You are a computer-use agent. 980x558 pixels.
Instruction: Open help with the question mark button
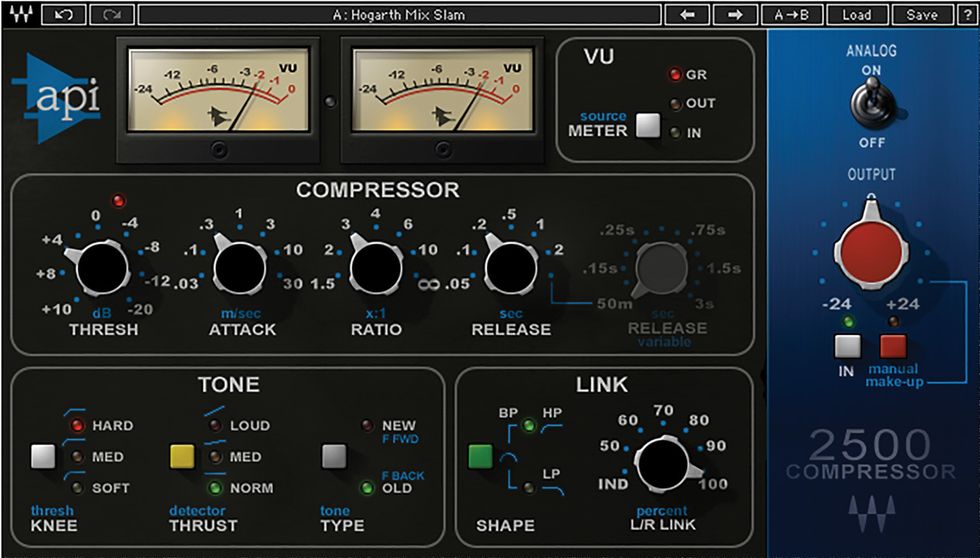tap(967, 15)
